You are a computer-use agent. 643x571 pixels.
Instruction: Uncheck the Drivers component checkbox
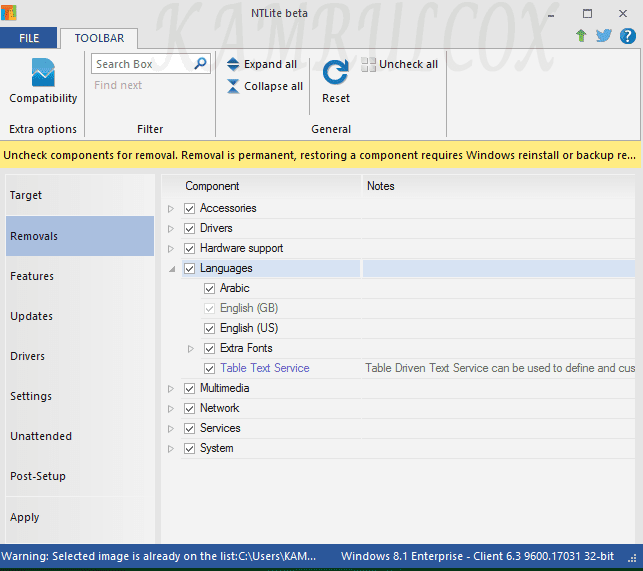click(189, 228)
